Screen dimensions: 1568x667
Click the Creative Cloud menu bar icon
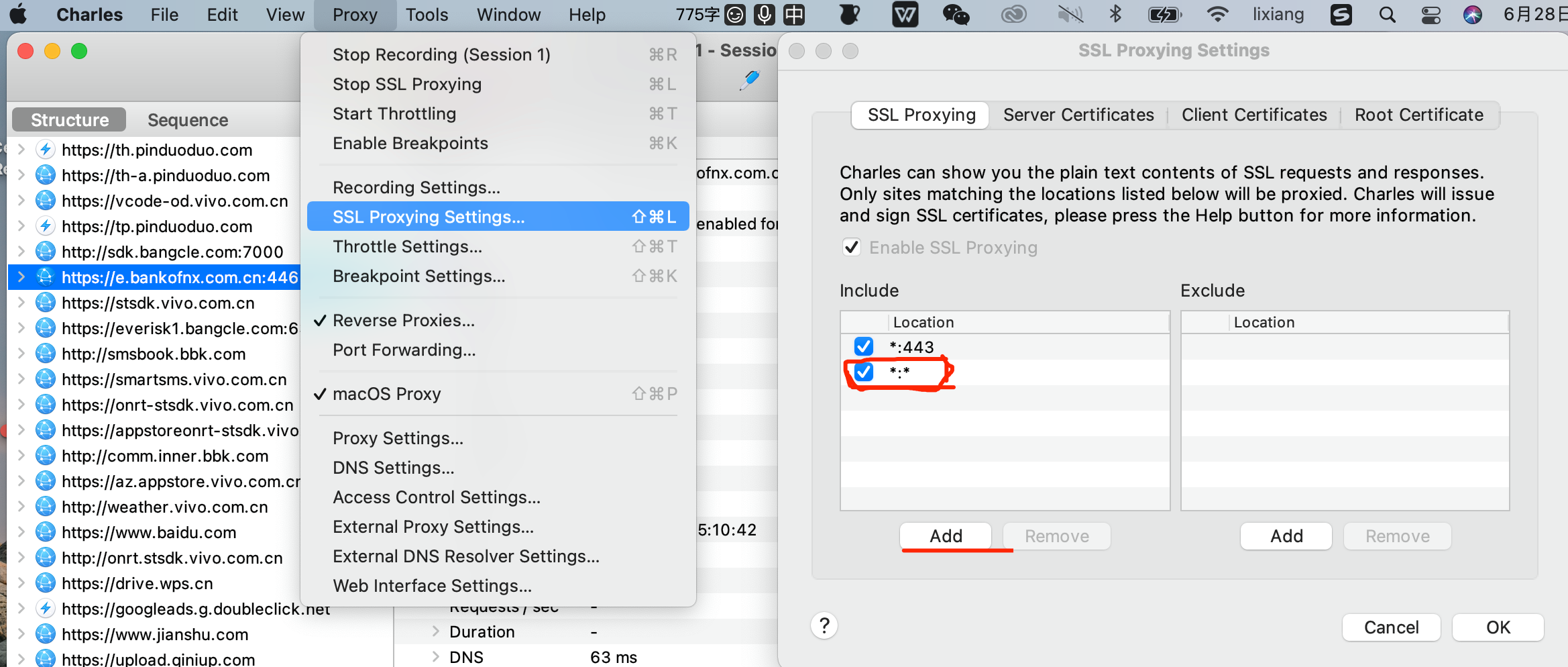click(x=1013, y=14)
